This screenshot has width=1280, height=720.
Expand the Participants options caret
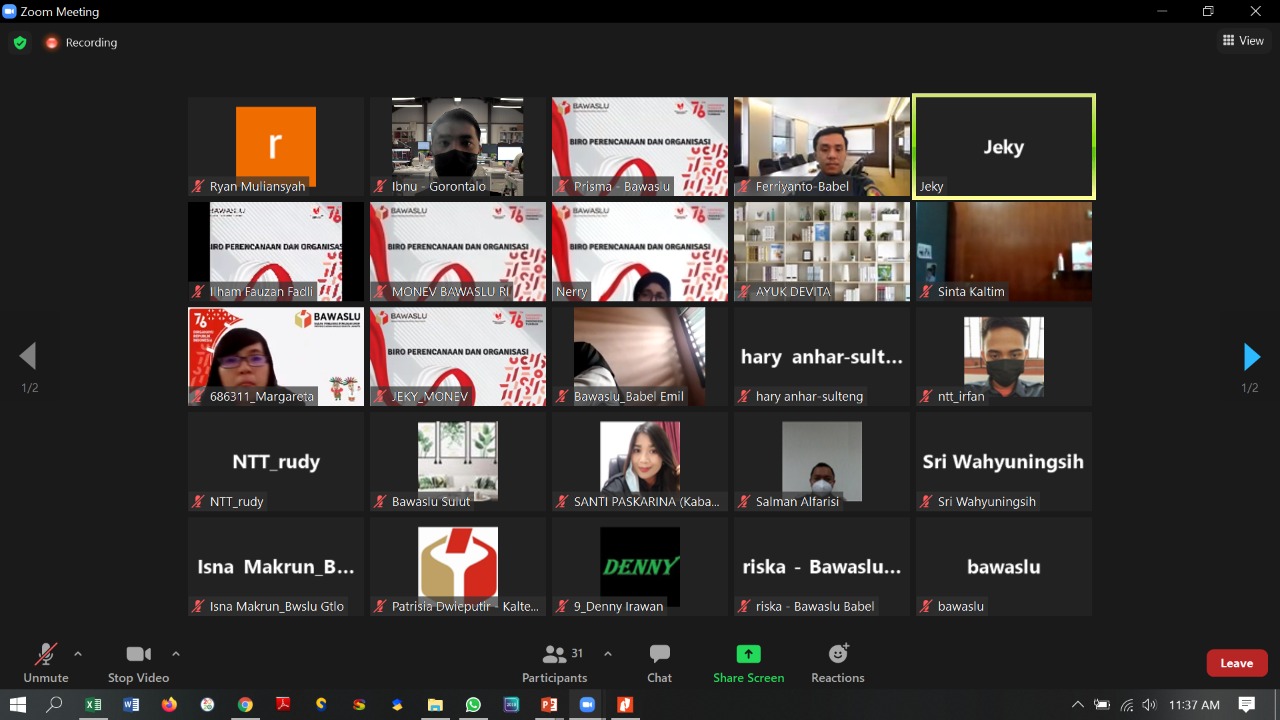[607, 654]
